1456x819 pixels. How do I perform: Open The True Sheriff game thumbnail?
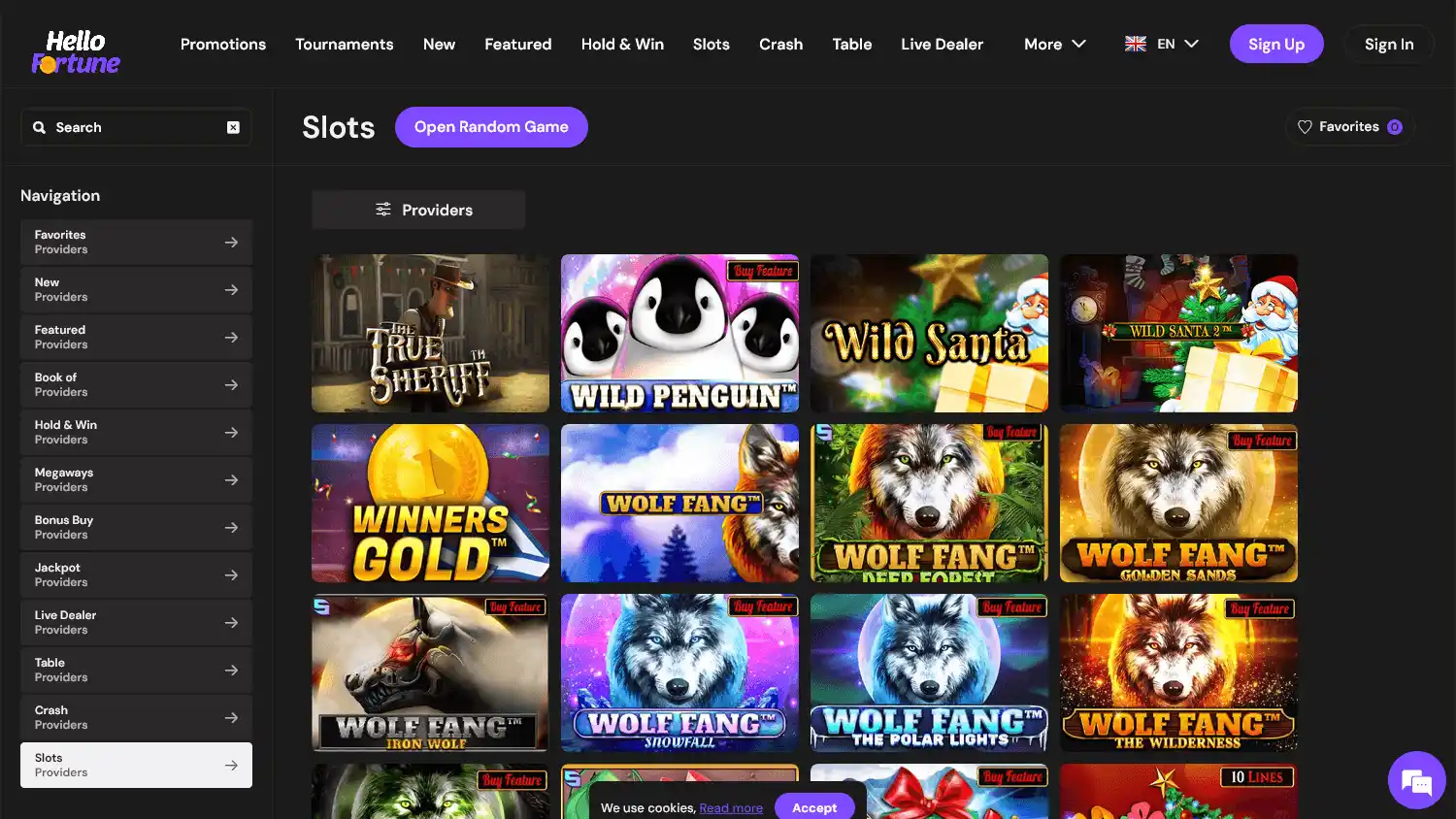pyautogui.click(x=430, y=334)
